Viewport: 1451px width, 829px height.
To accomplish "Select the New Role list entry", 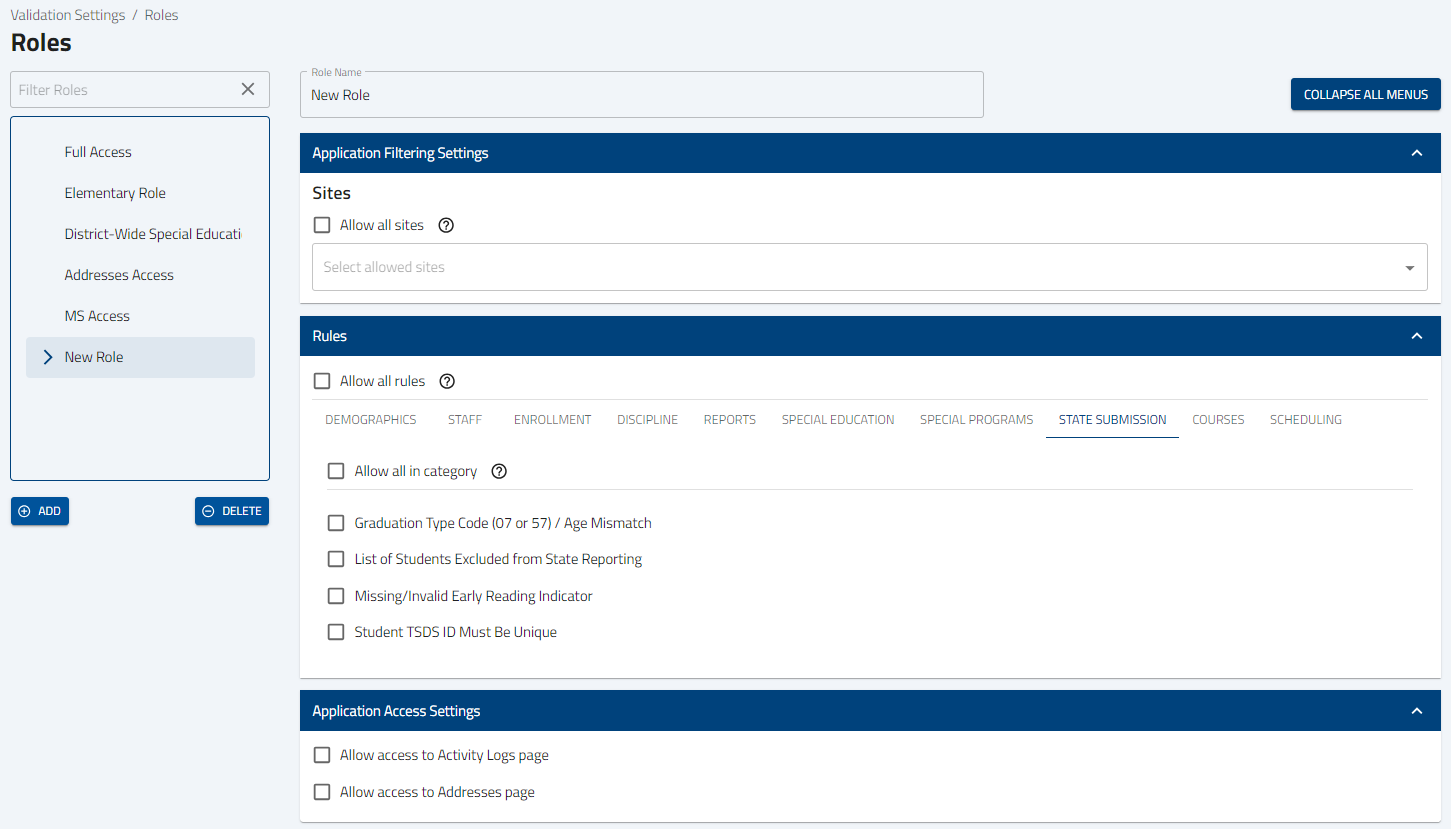I will (140, 357).
